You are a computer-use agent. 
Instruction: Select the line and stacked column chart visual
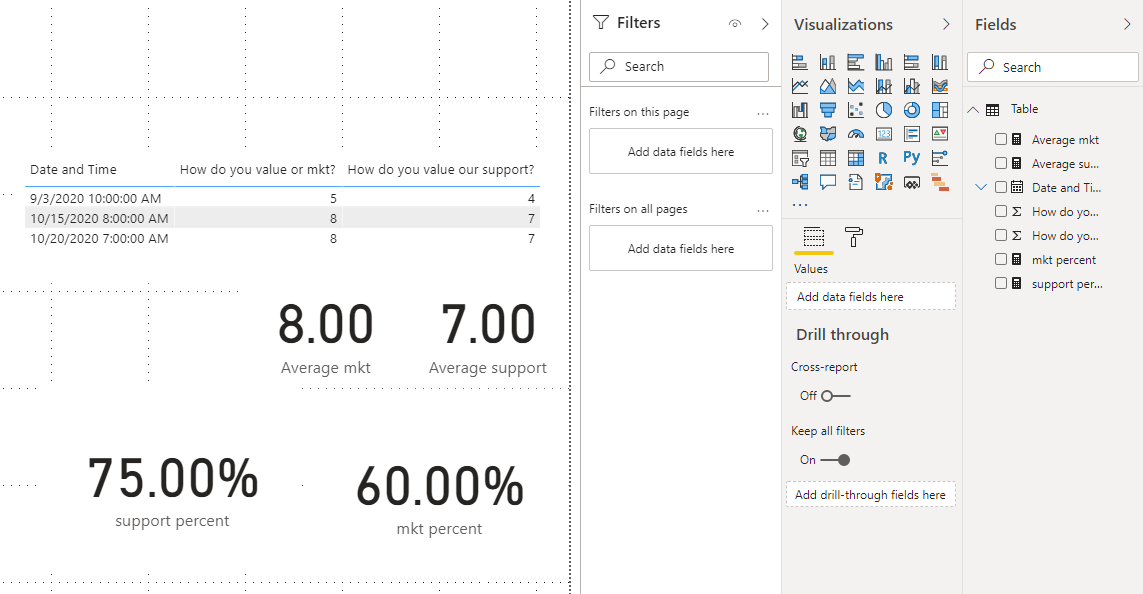point(883,86)
